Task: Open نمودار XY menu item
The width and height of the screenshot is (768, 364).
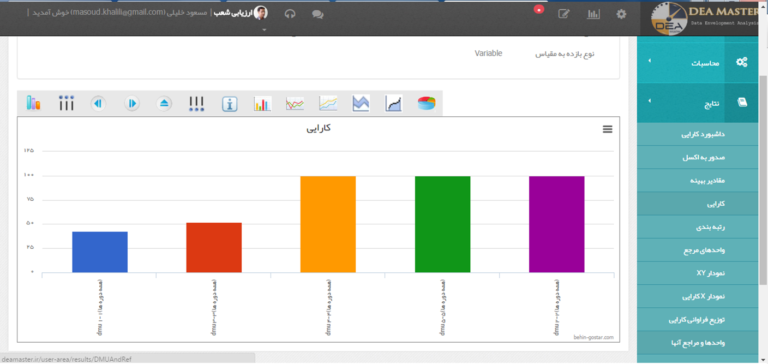Action: tap(697, 273)
